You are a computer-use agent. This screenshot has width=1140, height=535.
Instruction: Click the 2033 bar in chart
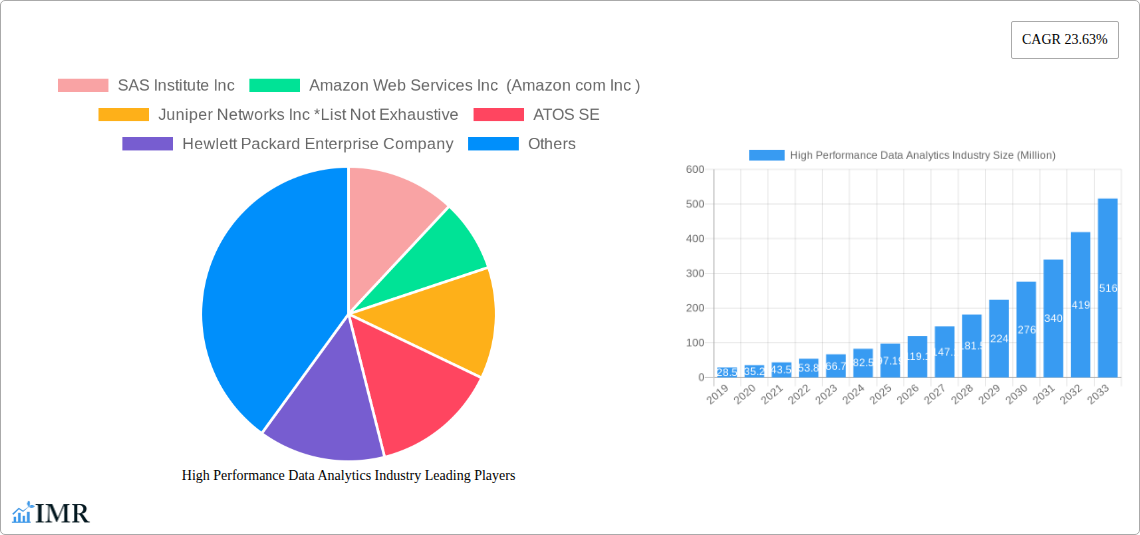[x=1107, y=288]
